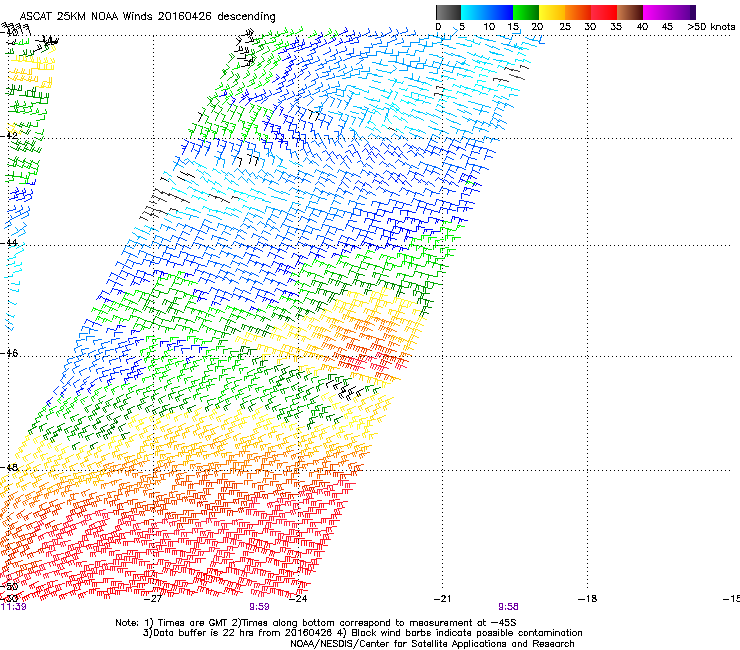This screenshot has height=650, width=740.
Task: Click the '25' legend scale label
Action: tap(565, 27)
